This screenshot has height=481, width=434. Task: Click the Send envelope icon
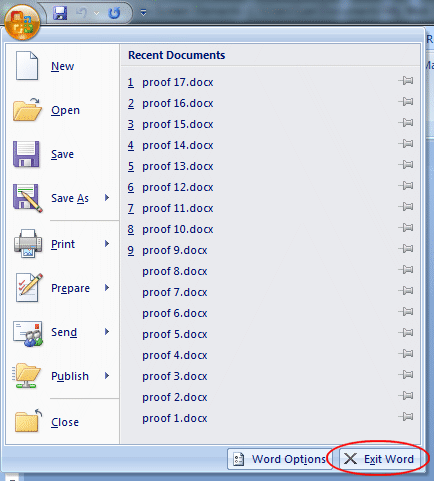[x=28, y=333]
